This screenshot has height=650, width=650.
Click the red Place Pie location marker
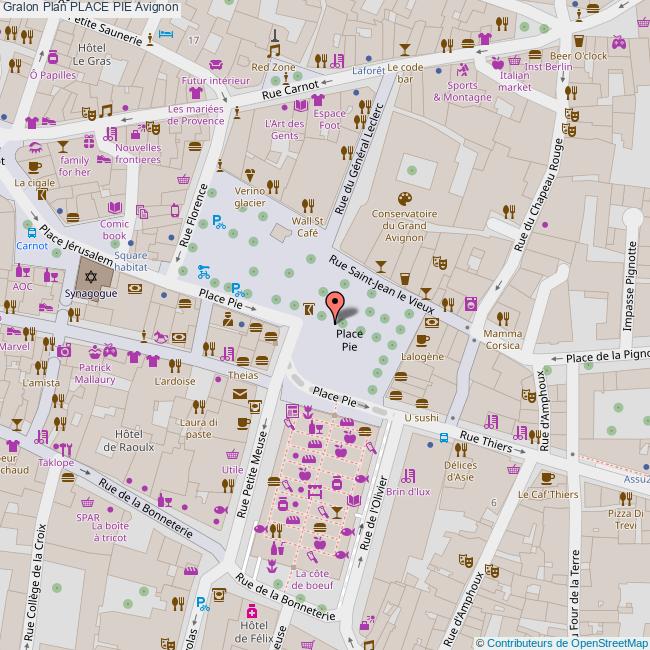pos(336,303)
